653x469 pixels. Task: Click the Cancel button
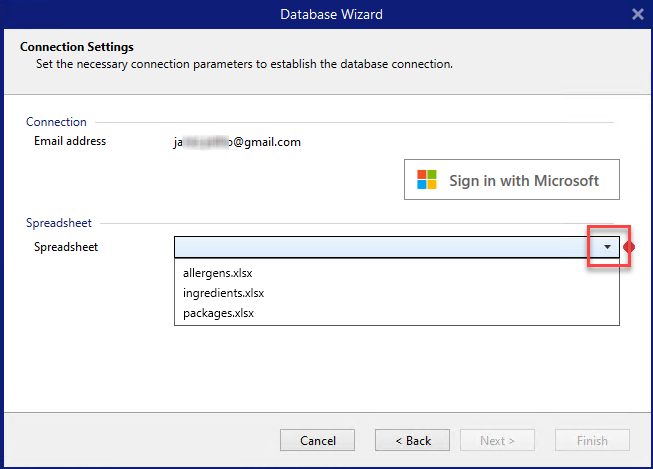(x=317, y=440)
